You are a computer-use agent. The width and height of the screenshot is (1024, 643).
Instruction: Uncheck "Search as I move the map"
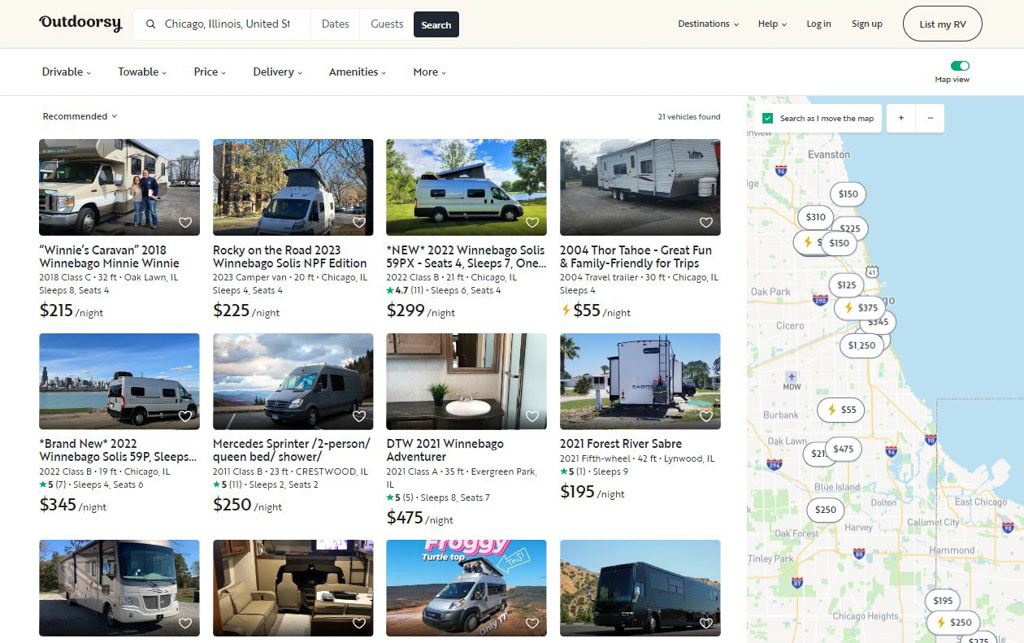click(767, 118)
